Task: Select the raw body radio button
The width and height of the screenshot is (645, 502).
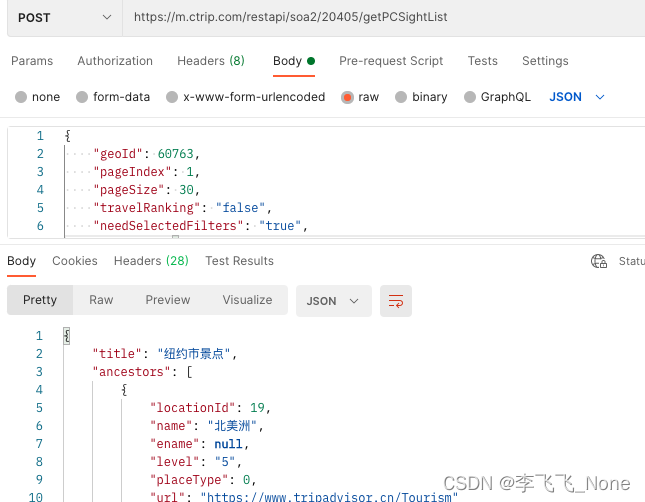Action: 348,97
